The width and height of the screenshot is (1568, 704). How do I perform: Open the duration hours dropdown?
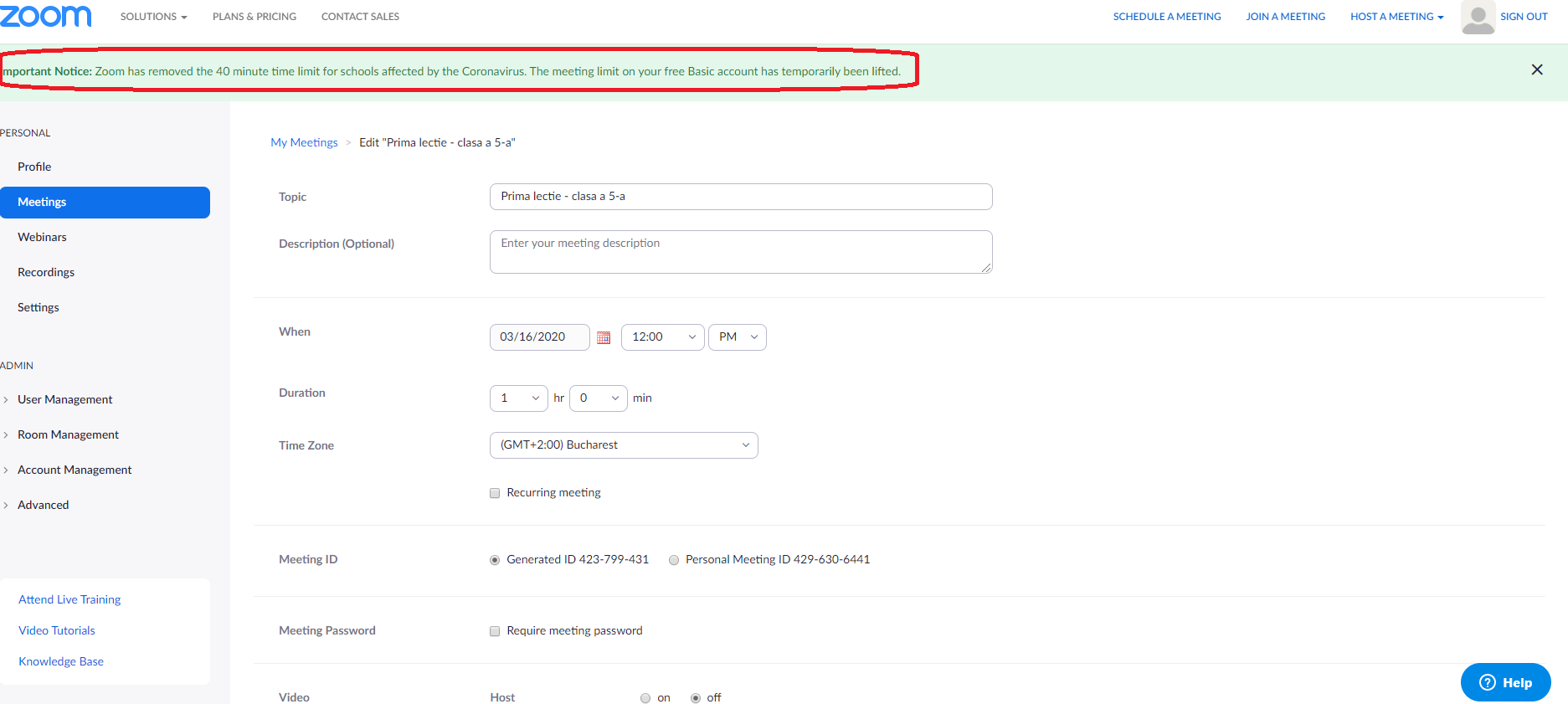click(518, 398)
